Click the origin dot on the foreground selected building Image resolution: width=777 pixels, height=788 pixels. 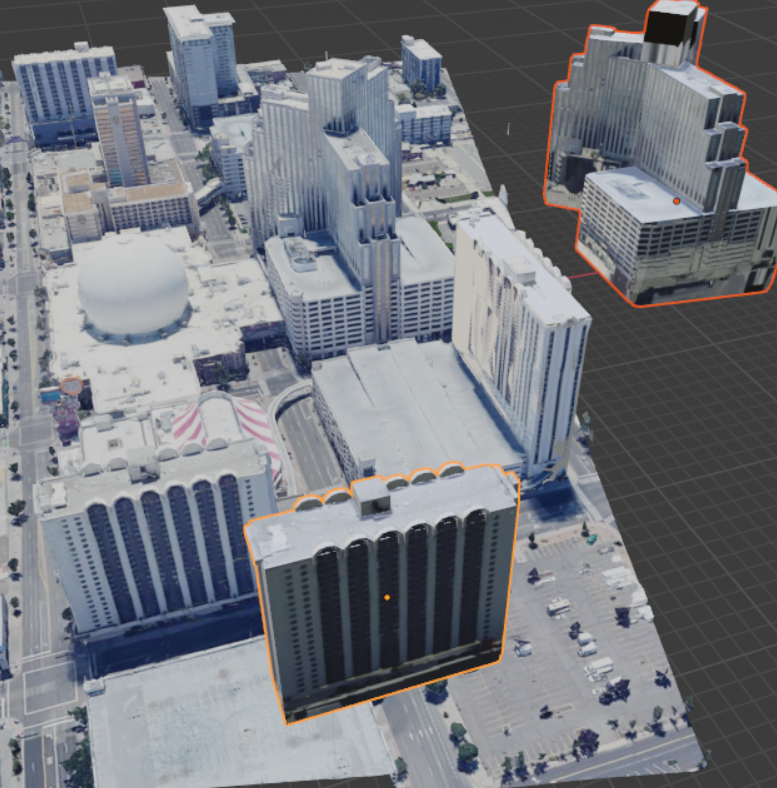click(x=387, y=598)
